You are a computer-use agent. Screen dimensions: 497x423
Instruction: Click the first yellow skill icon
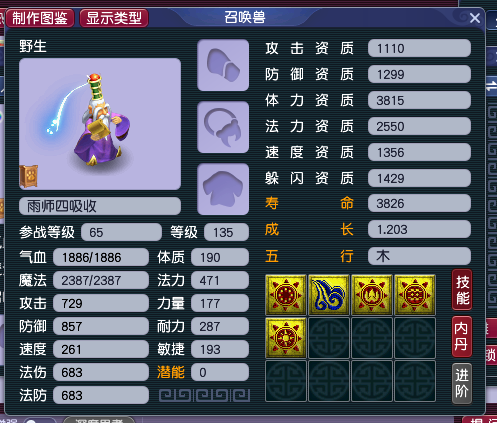(x=286, y=295)
